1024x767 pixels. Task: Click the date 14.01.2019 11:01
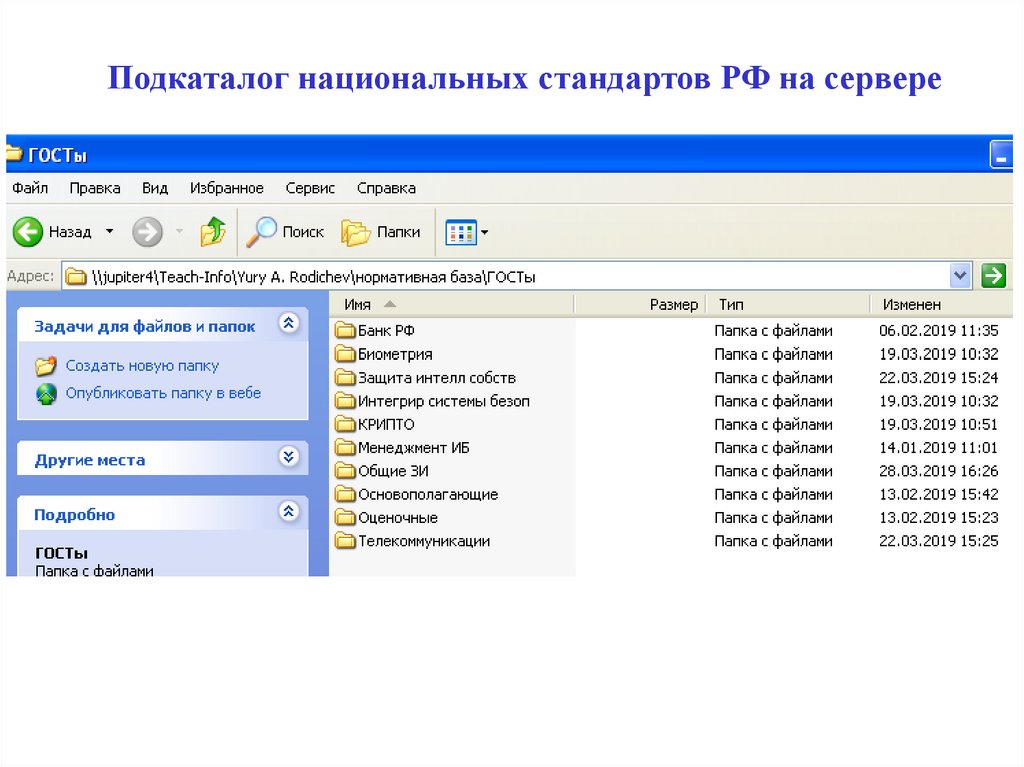click(x=938, y=448)
